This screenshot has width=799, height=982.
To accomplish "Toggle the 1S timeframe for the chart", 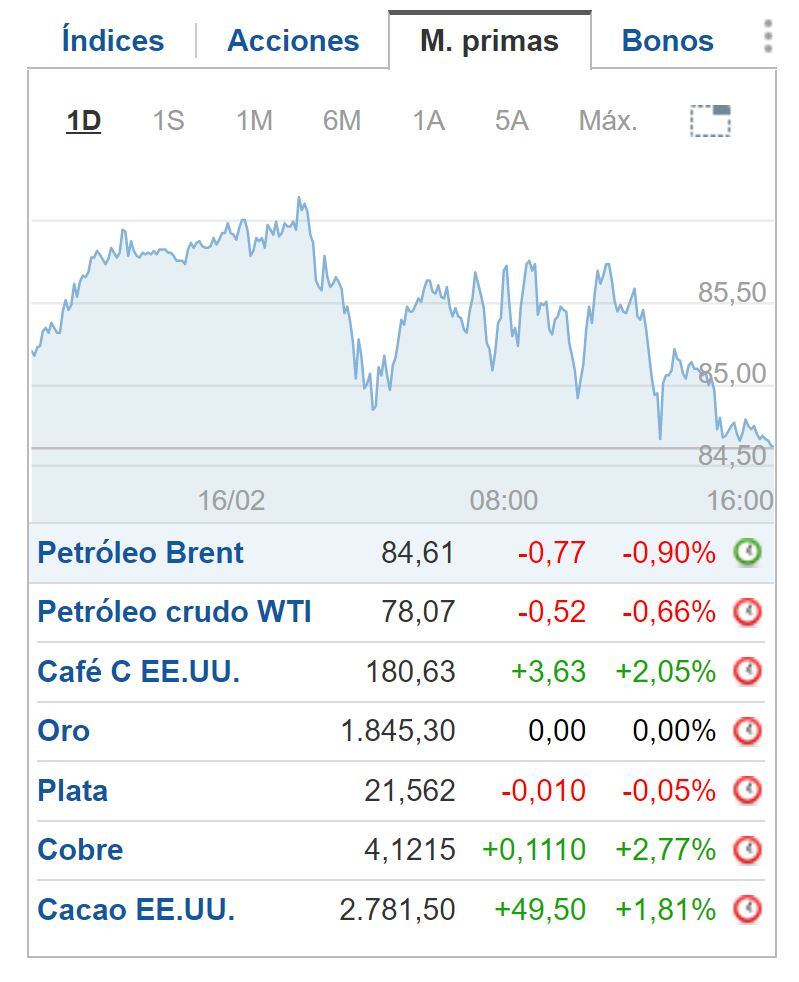I will [170, 122].
